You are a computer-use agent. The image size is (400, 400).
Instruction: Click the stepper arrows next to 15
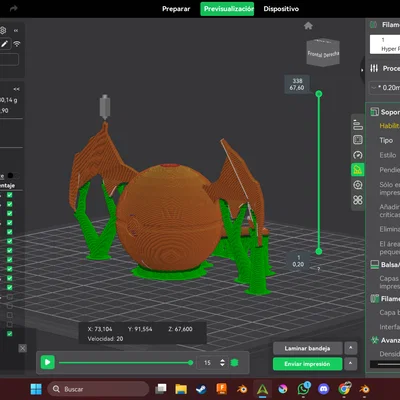[x=222, y=363]
